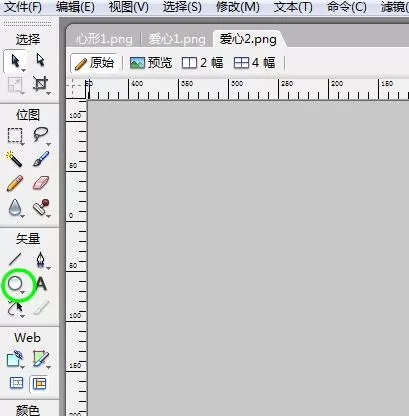Select the Pencil tool
The height and width of the screenshot is (416, 409).
point(15,183)
